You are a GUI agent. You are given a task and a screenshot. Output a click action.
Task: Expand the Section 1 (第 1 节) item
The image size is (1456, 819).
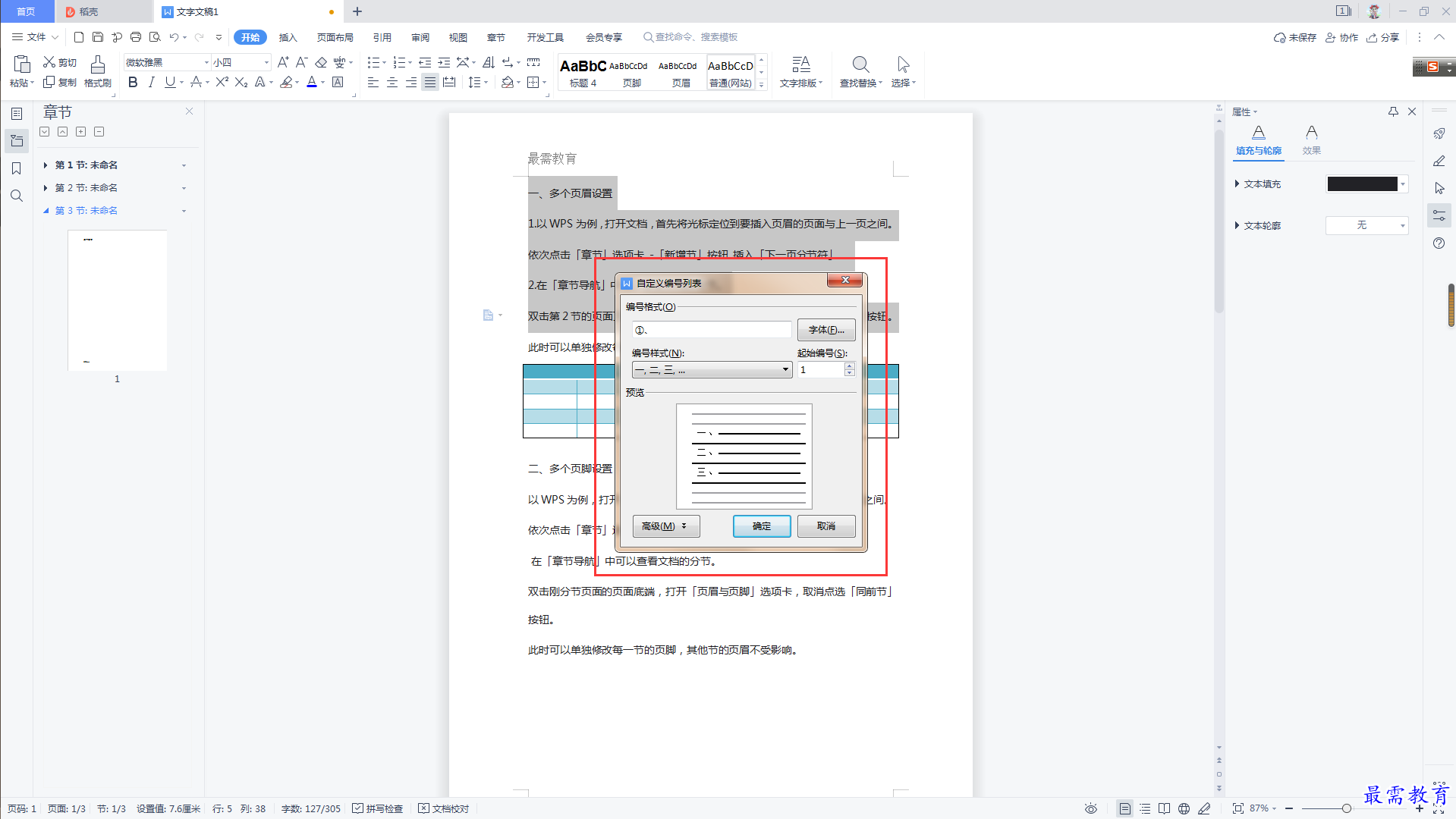[46, 165]
